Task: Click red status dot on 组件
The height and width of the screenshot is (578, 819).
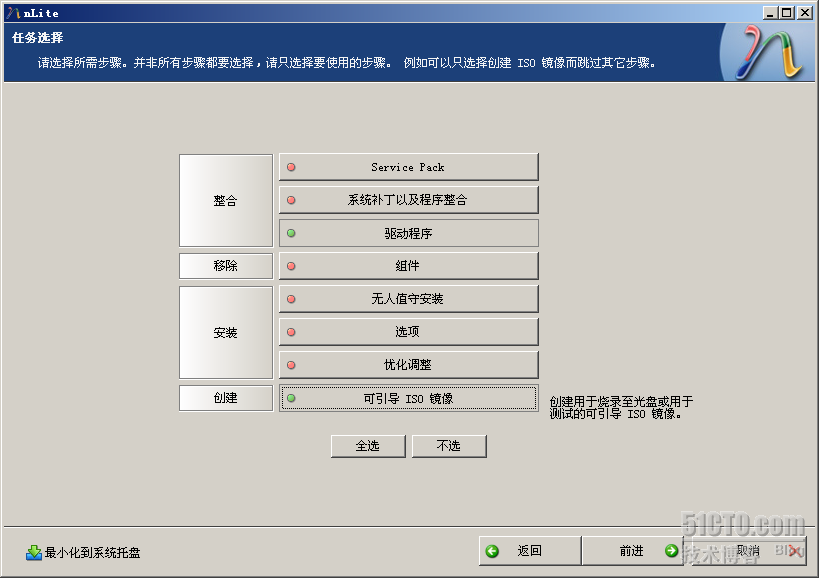Action: click(x=291, y=266)
